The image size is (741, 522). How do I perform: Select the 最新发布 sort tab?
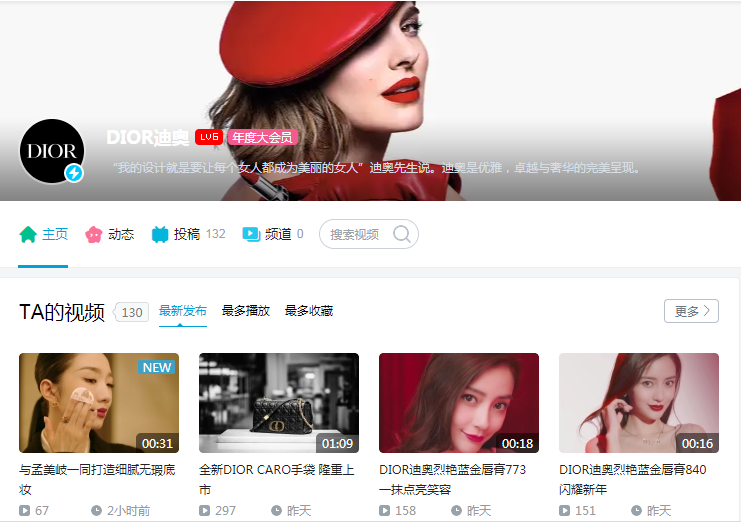183,311
